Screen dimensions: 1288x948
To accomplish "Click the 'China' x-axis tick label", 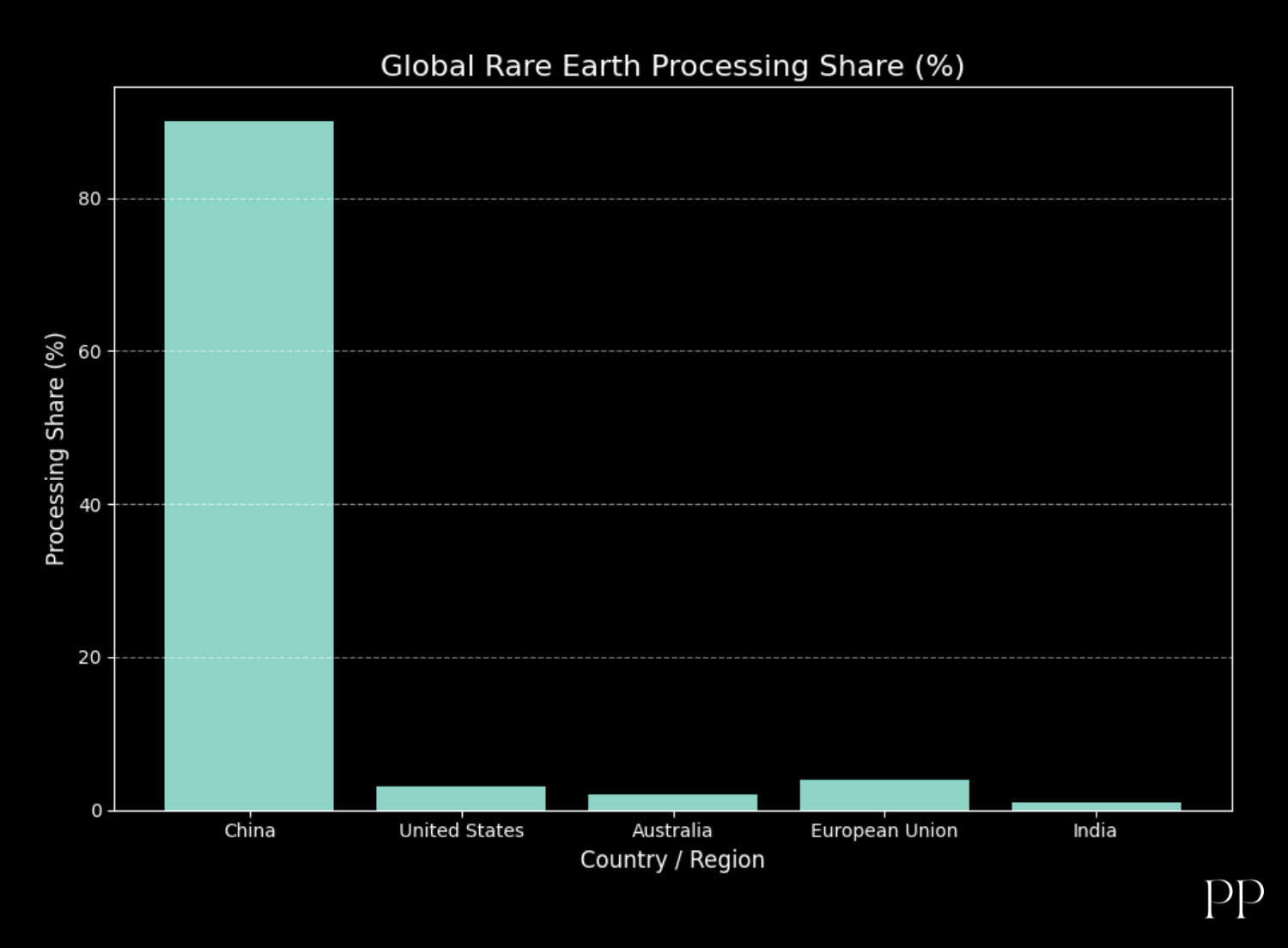I will coord(250,830).
